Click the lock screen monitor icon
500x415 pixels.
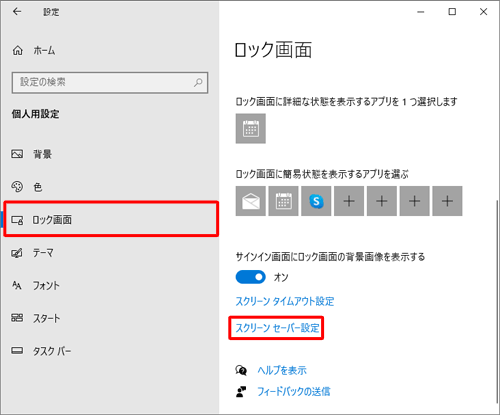click(17, 220)
